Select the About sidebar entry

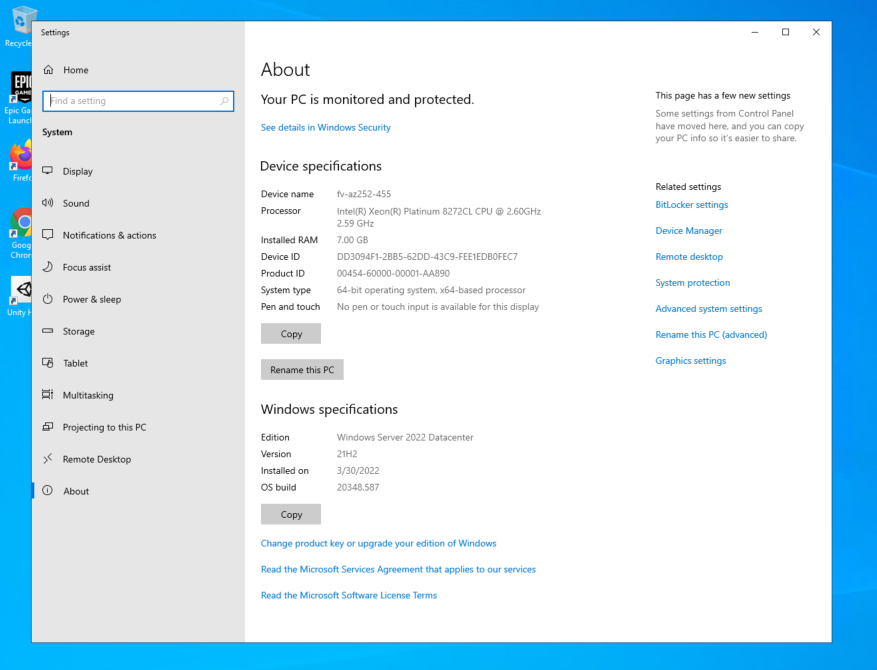click(x=138, y=490)
